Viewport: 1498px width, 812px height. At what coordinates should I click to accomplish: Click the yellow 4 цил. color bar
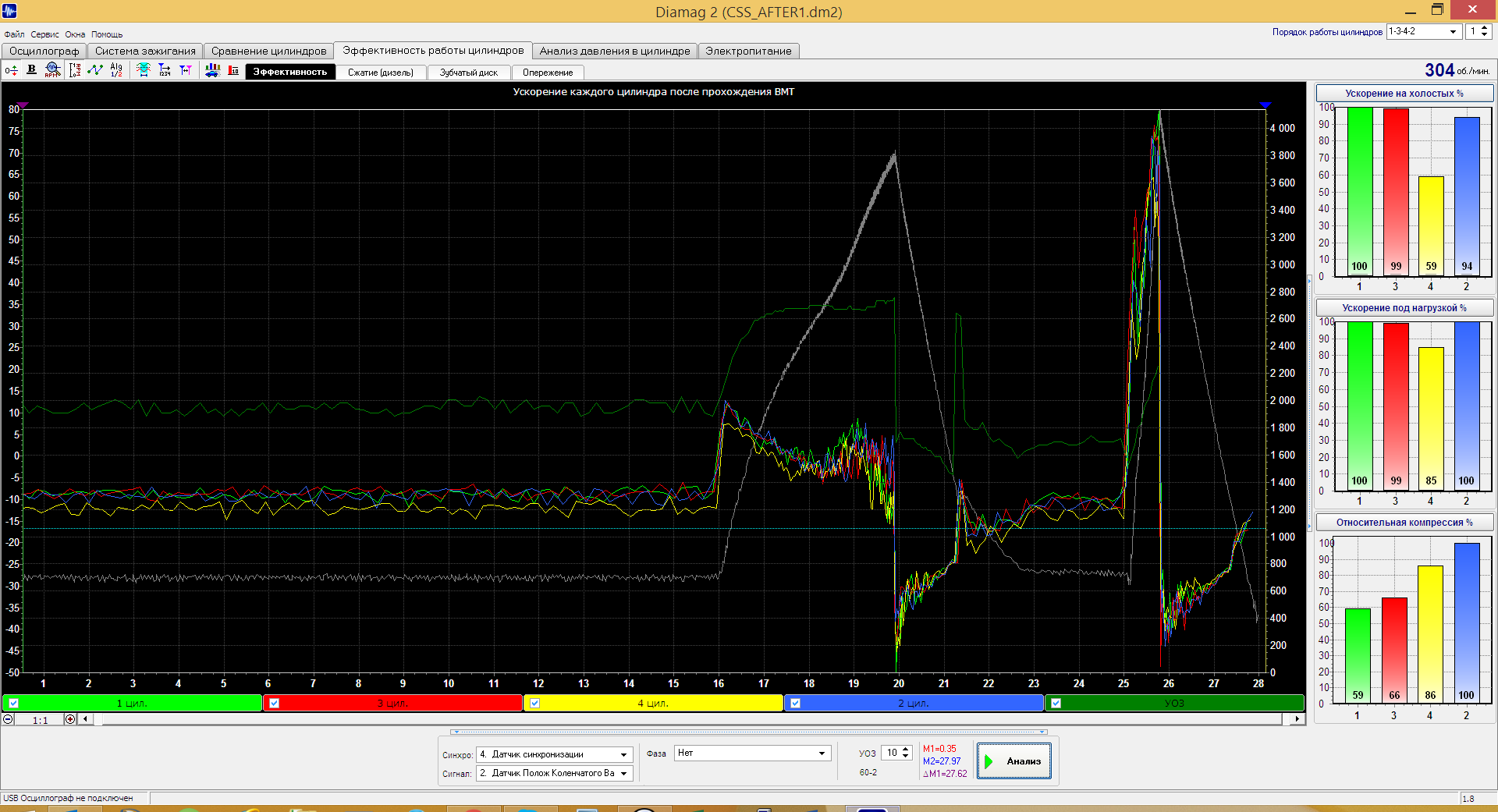tap(653, 703)
